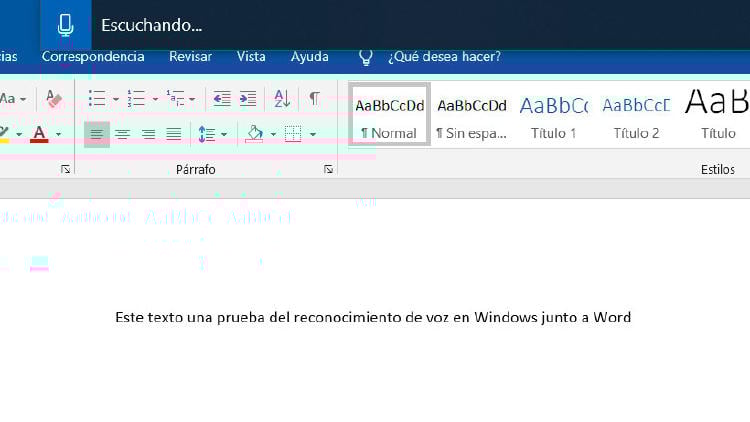
Task: Apply numbered list formatting
Action: pyautogui.click(x=136, y=99)
